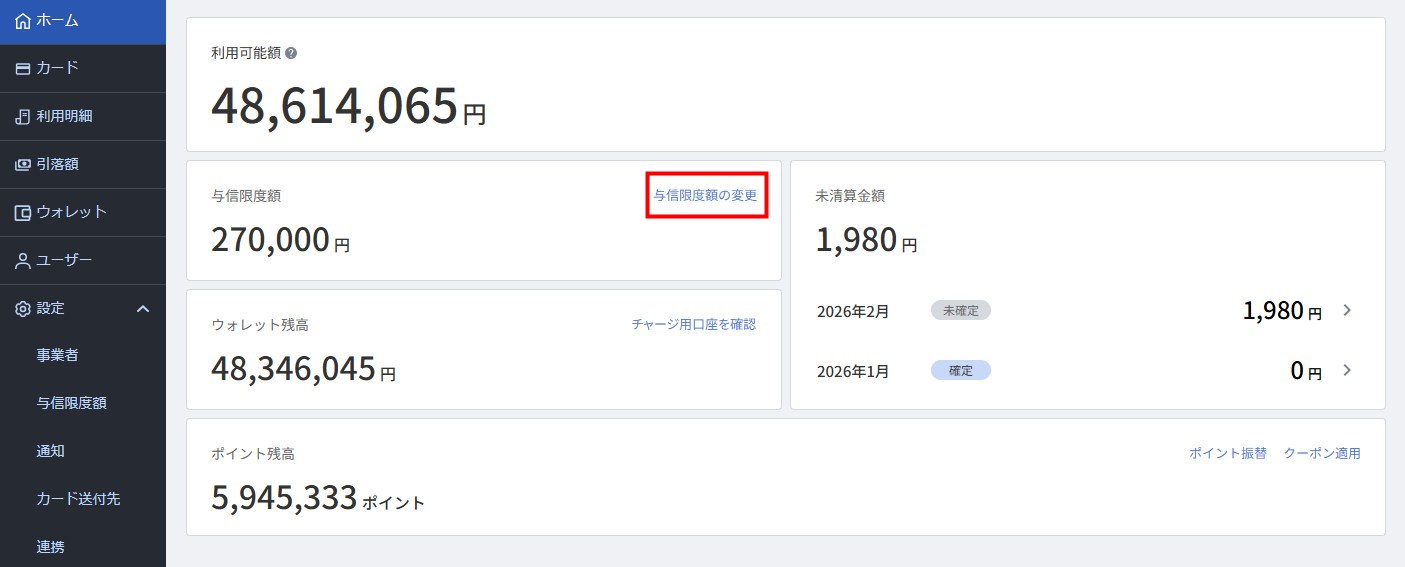Image resolution: width=1405 pixels, height=567 pixels.
Task: Click the ポイント振替 link
Action: 1228,453
